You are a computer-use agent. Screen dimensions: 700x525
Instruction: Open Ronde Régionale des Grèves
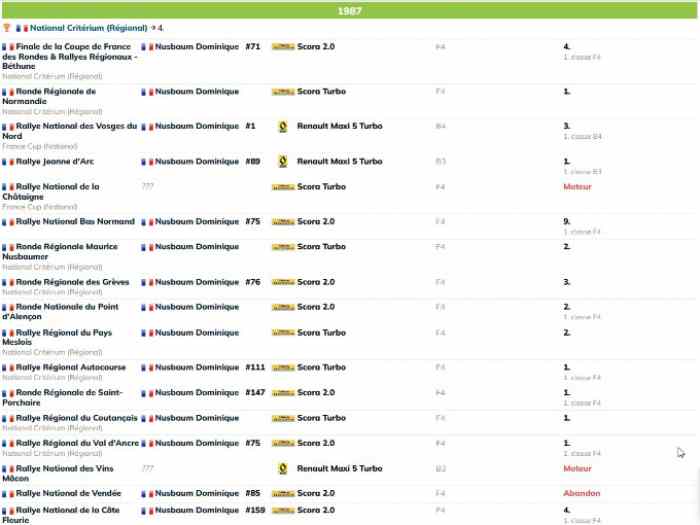pos(72,282)
